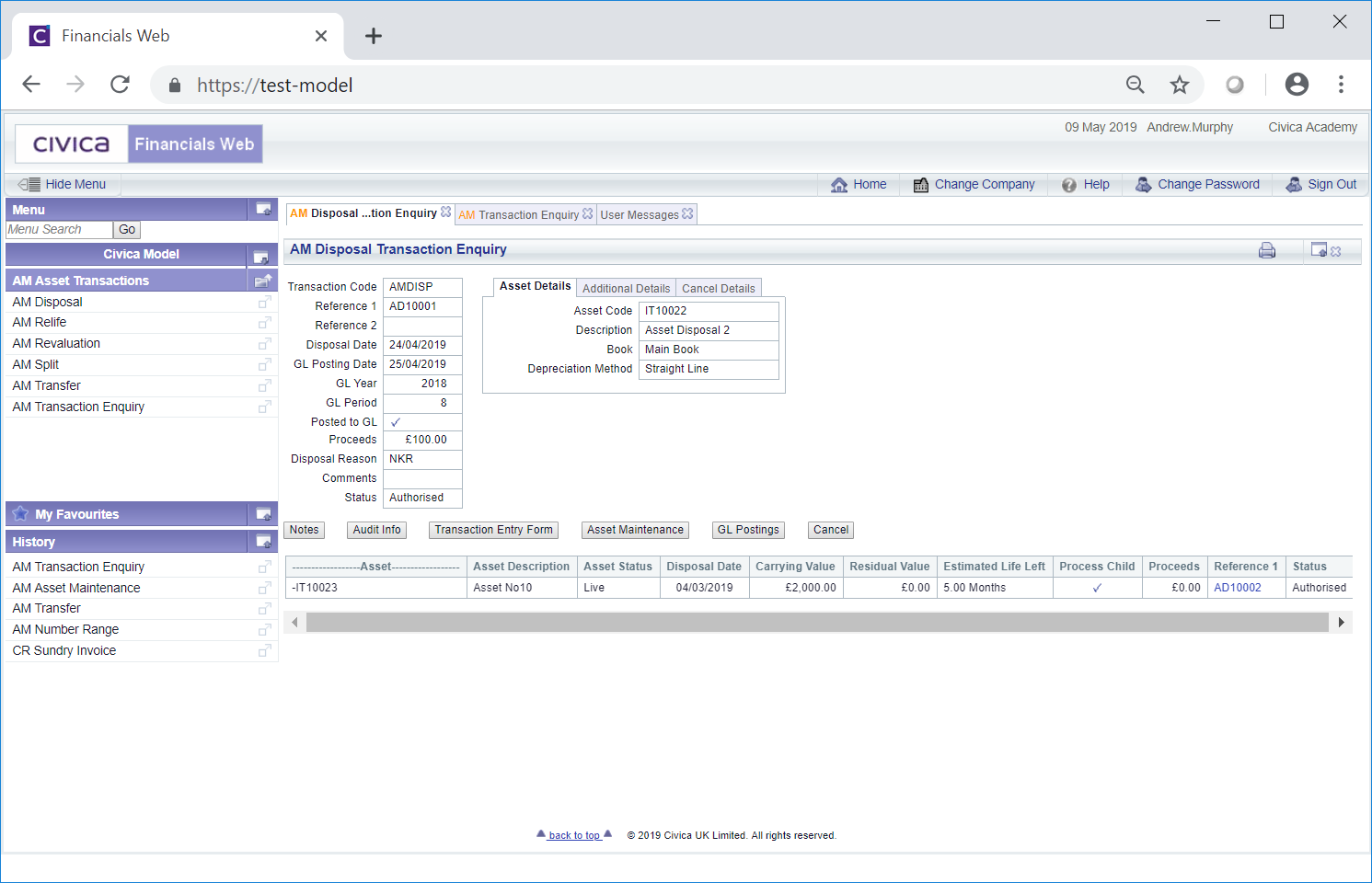Click the Process Child checkmark in row
The width and height of the screenshot is (1372, 883).
[x=1097, y=588]
